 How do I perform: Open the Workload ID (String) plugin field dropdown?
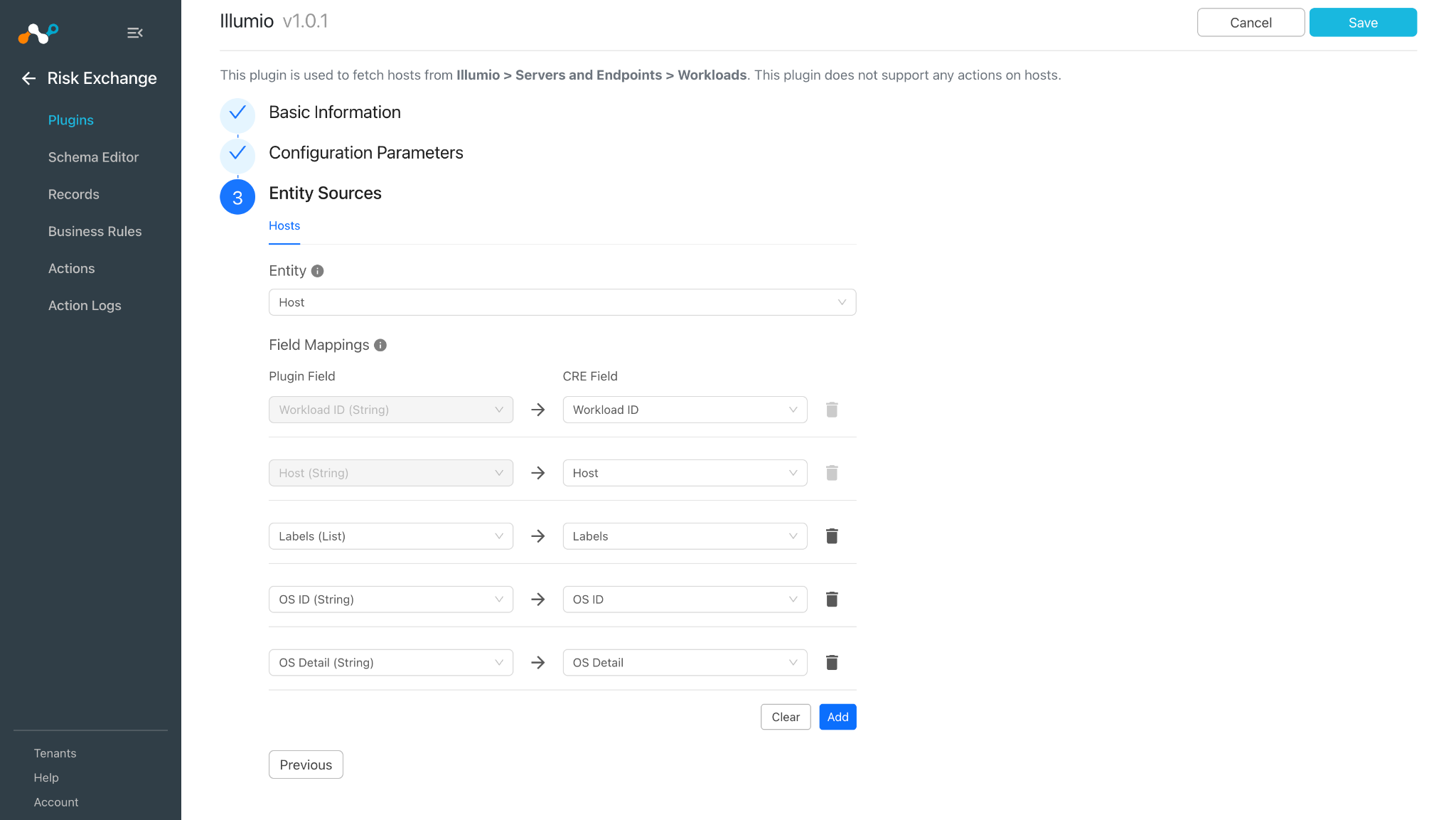[x=391, y=410]
